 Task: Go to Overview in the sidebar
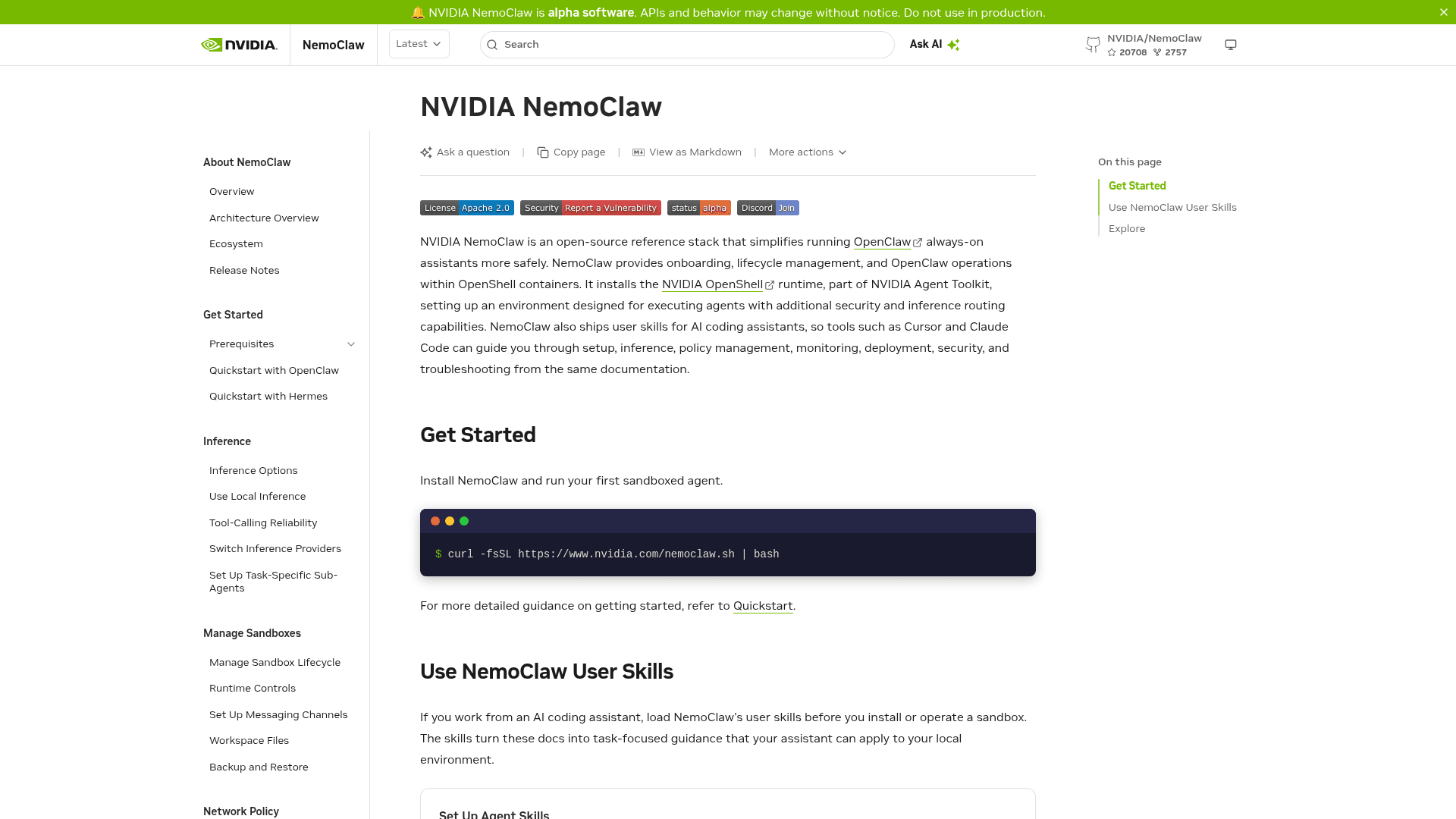(x=232, y=192)
